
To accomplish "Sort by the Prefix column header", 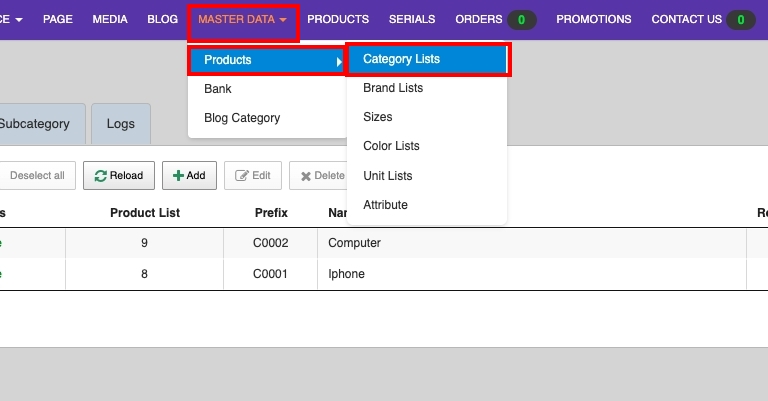I will [x=270, y=212].
